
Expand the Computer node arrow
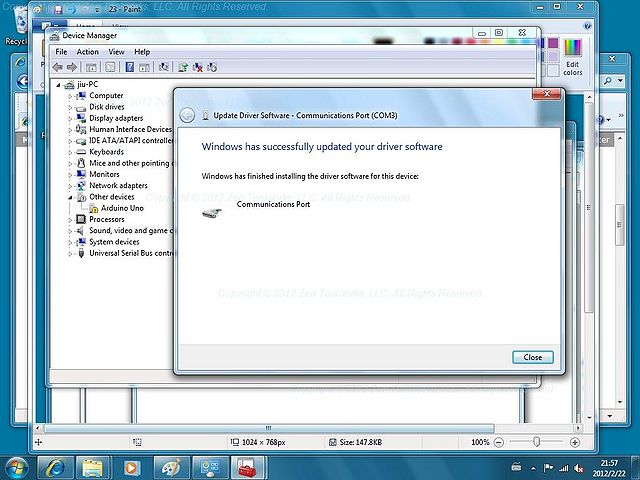70,96
